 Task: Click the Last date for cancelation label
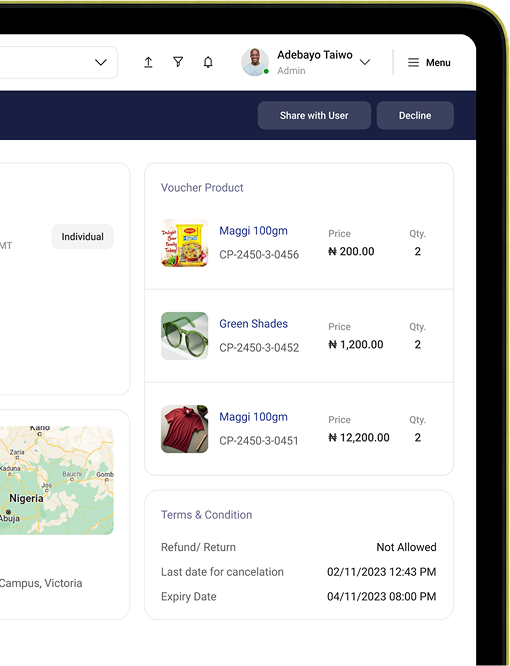tap(222, 572)
